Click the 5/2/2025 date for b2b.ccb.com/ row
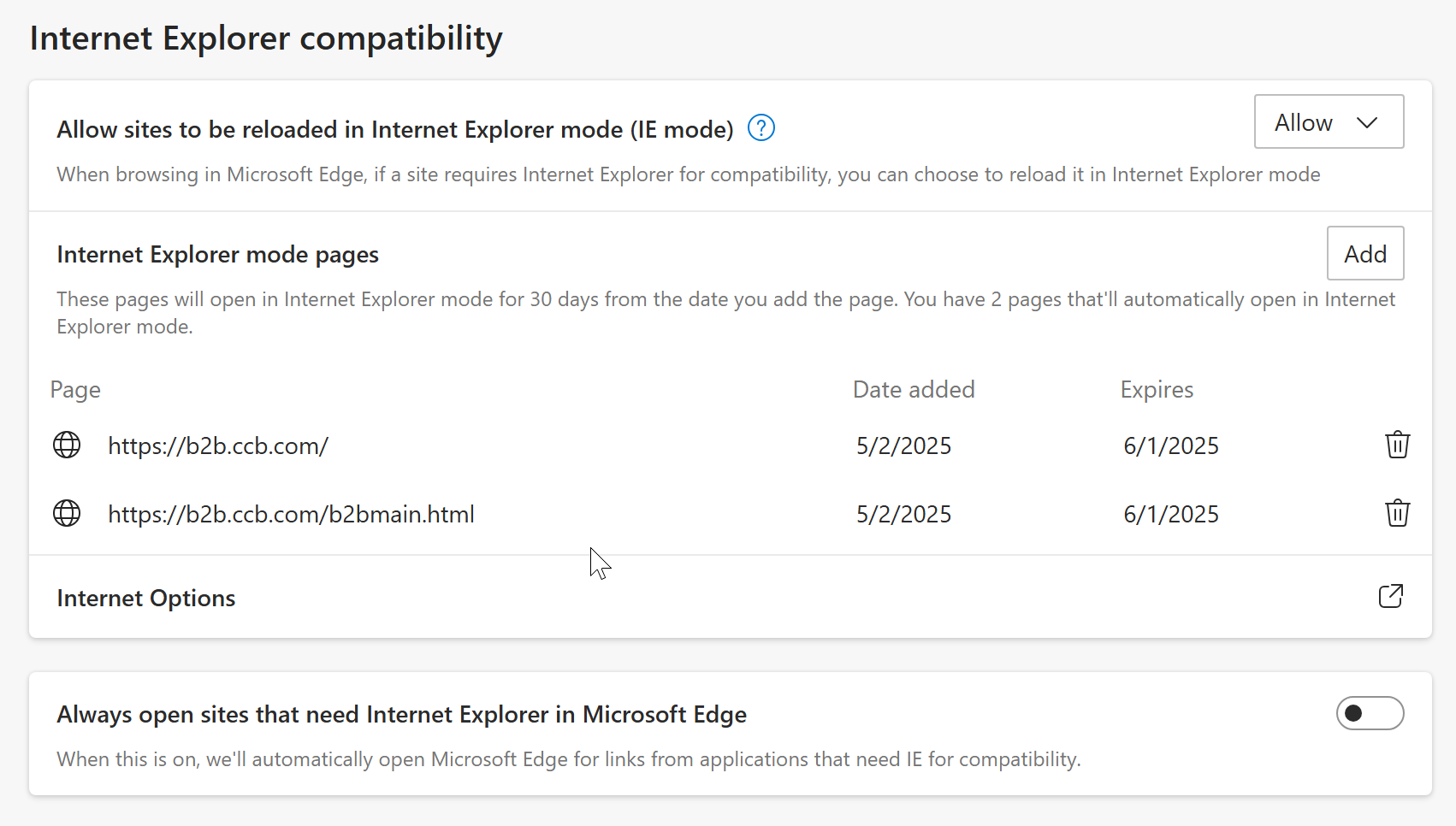The width and height of the screenshot is (1456, 826). [x=903, y=445]
